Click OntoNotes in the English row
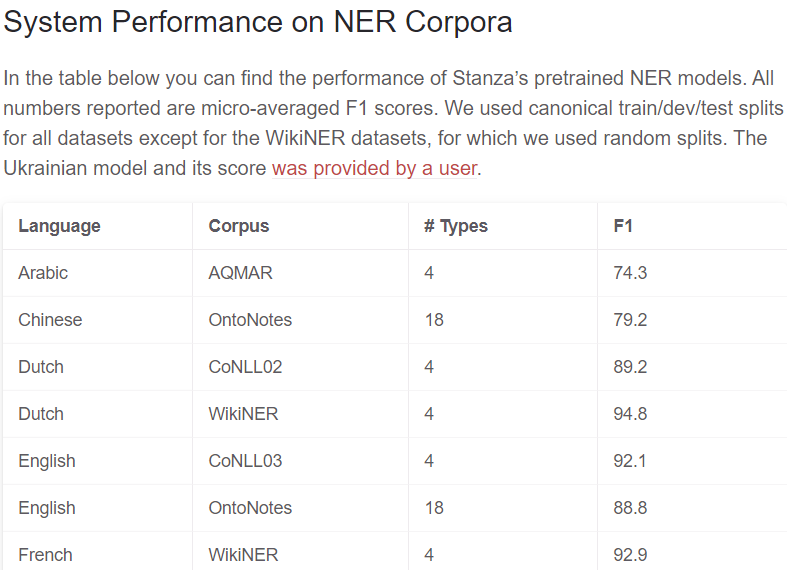 (x=250, y=508)
